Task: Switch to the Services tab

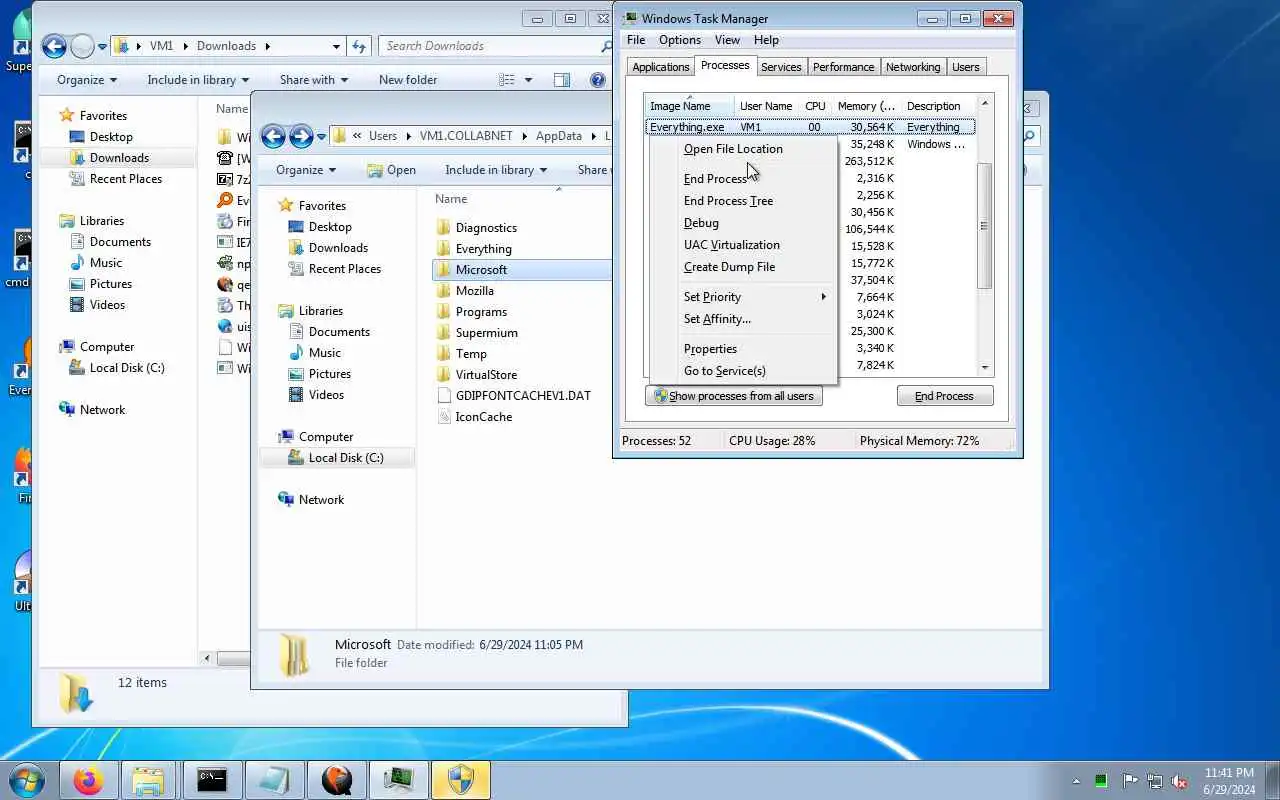Action: coord(781,67)
